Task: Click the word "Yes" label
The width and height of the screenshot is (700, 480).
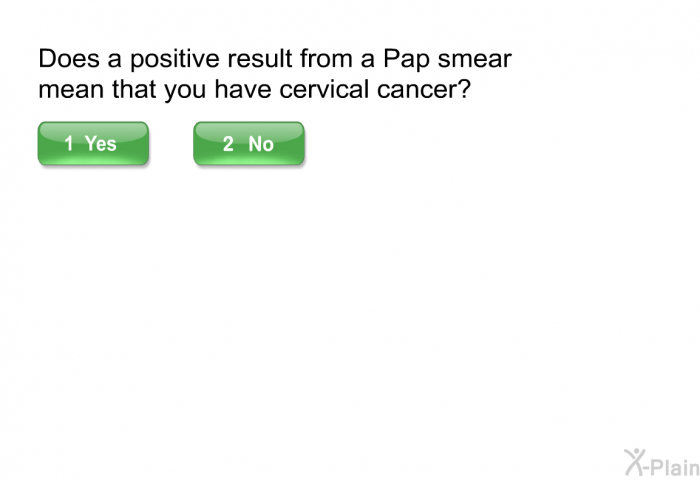Action: [101, 144]
